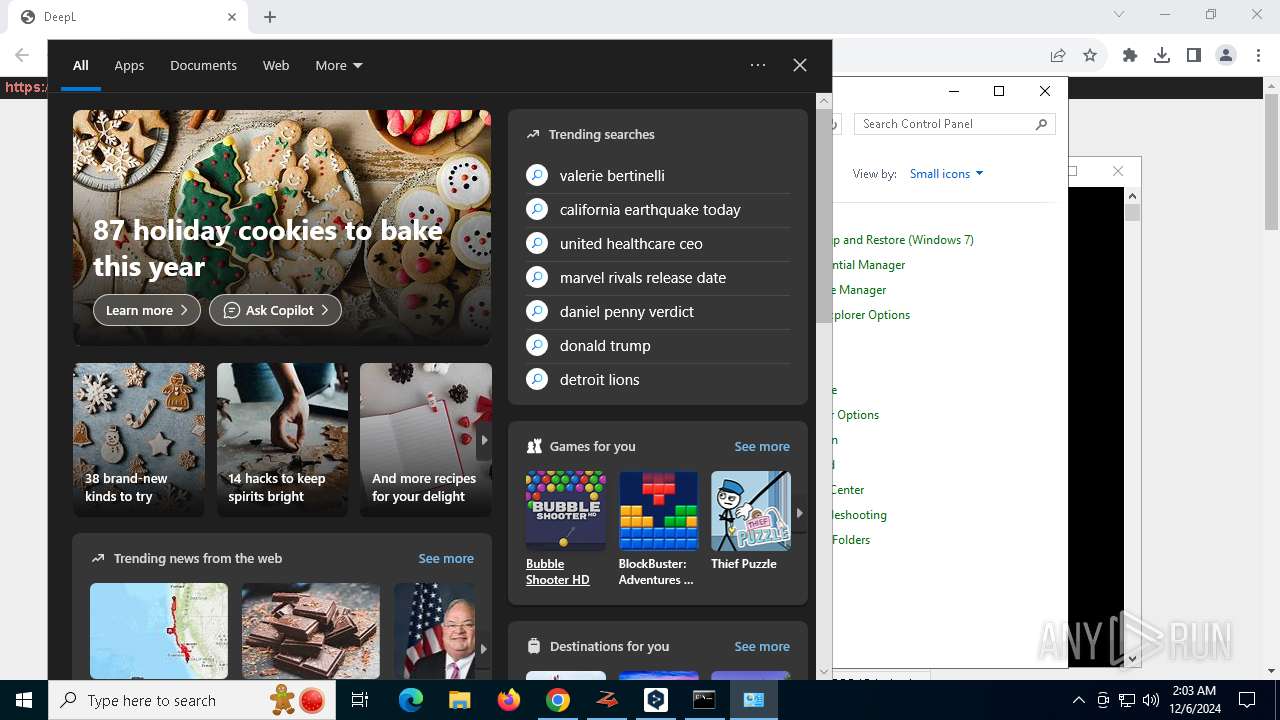Viewport: 1280px width, 720px height.
Task: Open the Chrome profile avatar
Action: click(x=1226, y=56)
